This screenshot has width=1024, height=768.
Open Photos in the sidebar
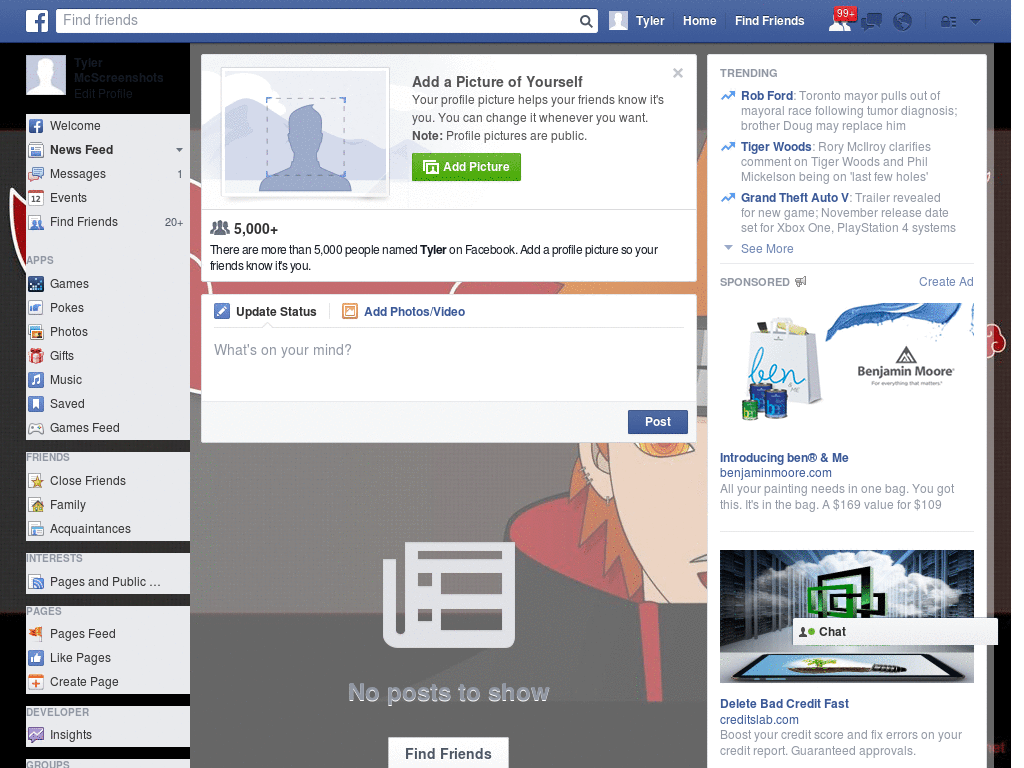[x=108, y=332]
